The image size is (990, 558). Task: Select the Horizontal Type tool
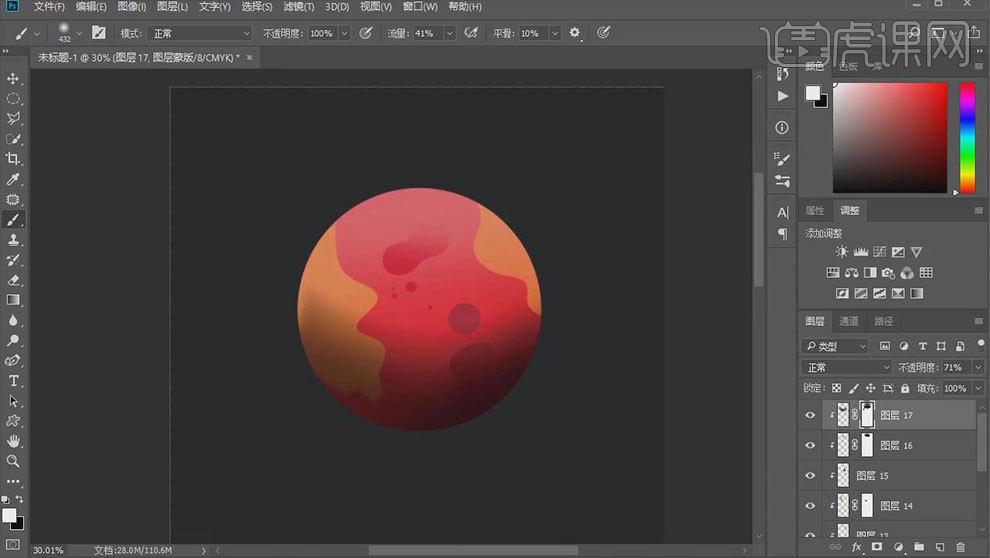(x=13, y=381)
